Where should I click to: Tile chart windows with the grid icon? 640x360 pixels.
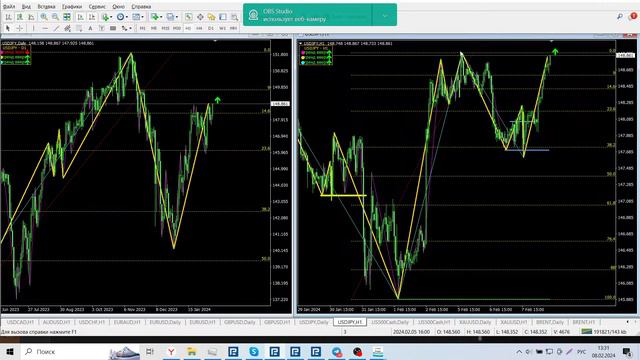pos(67,17)
